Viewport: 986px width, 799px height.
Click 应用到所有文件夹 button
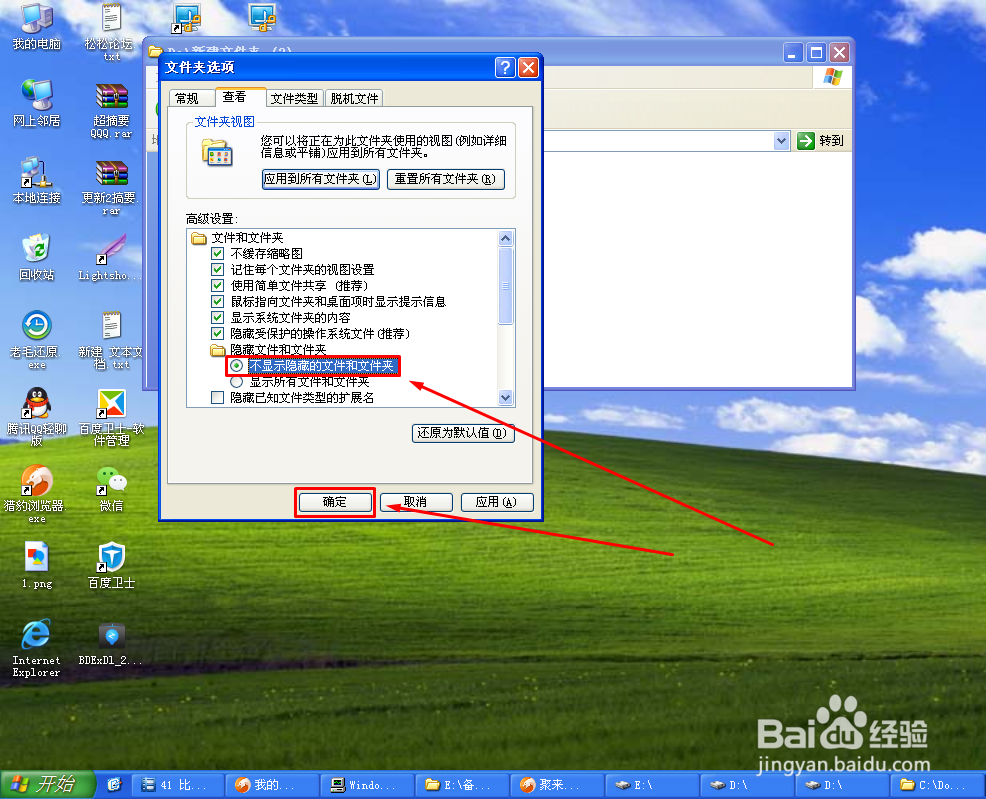click(321, 179)
